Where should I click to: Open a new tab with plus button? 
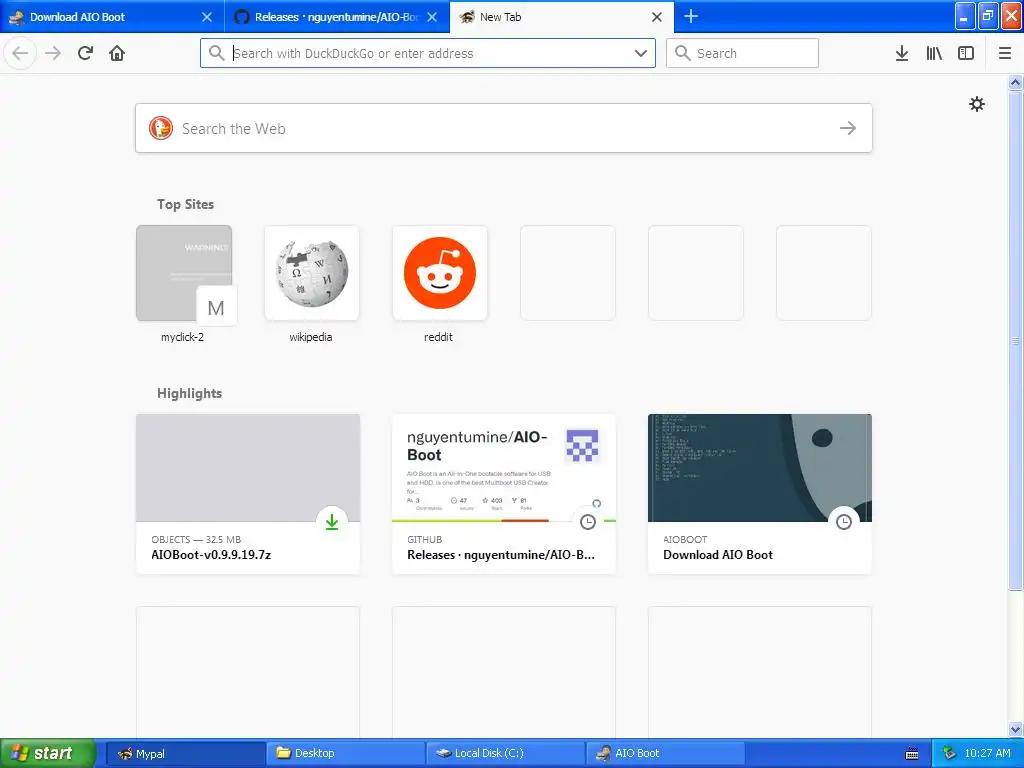pos(691,16)
